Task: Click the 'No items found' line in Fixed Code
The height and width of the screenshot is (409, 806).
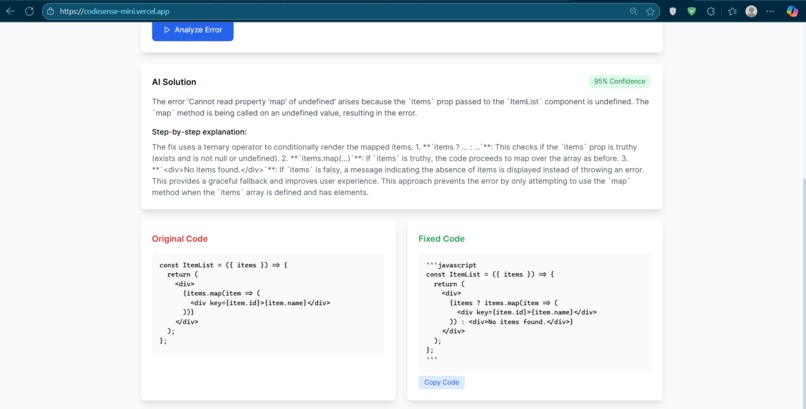Action: tap(511, 322)
